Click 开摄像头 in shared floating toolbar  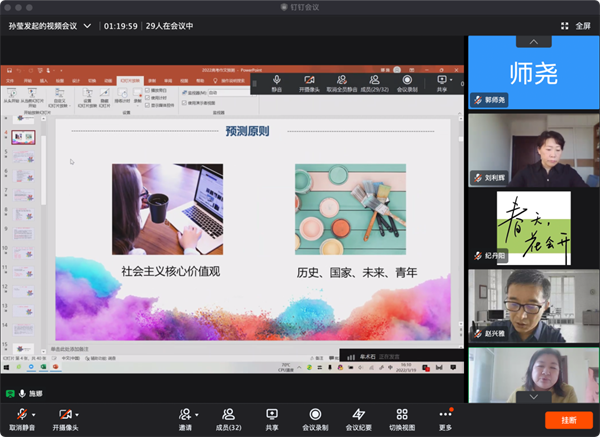click(x=309, y=83)
